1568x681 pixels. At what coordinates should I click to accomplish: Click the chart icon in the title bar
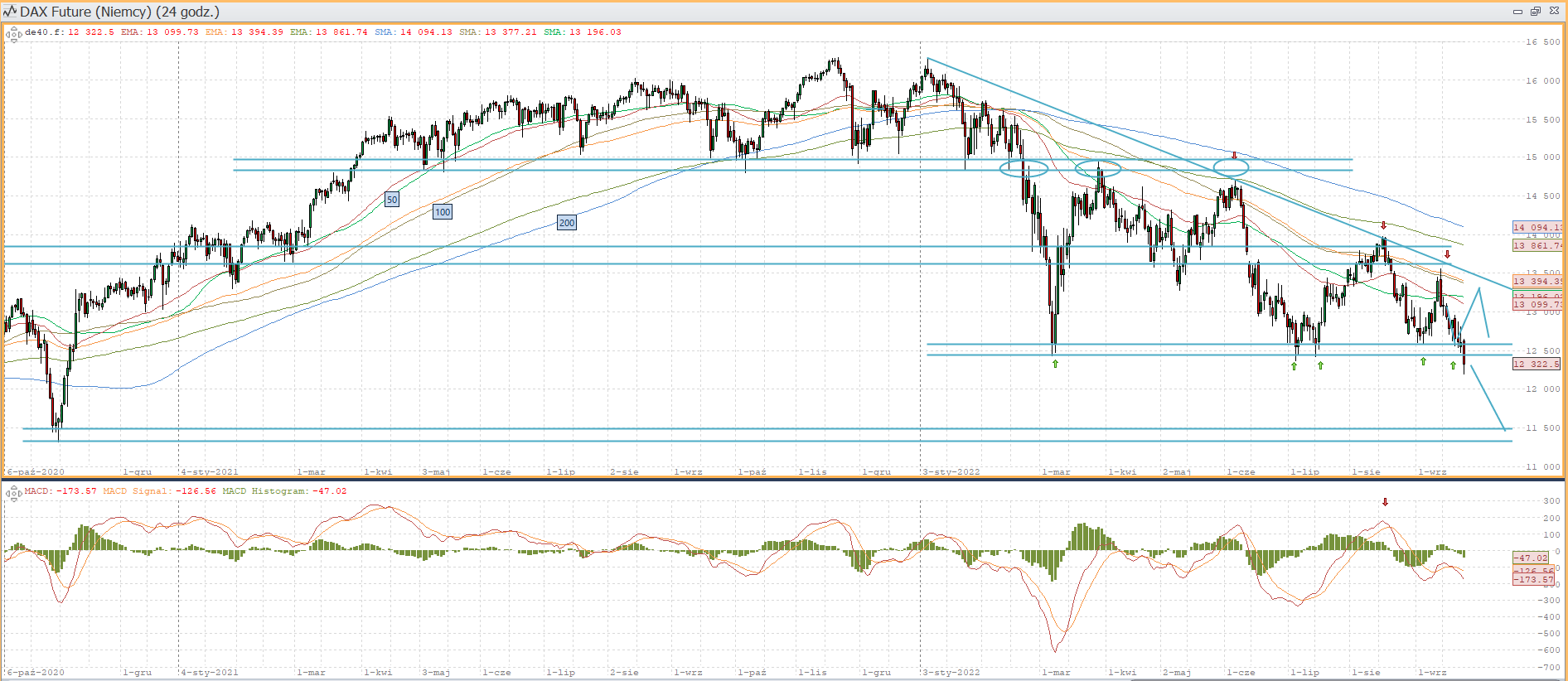[10, 11]
